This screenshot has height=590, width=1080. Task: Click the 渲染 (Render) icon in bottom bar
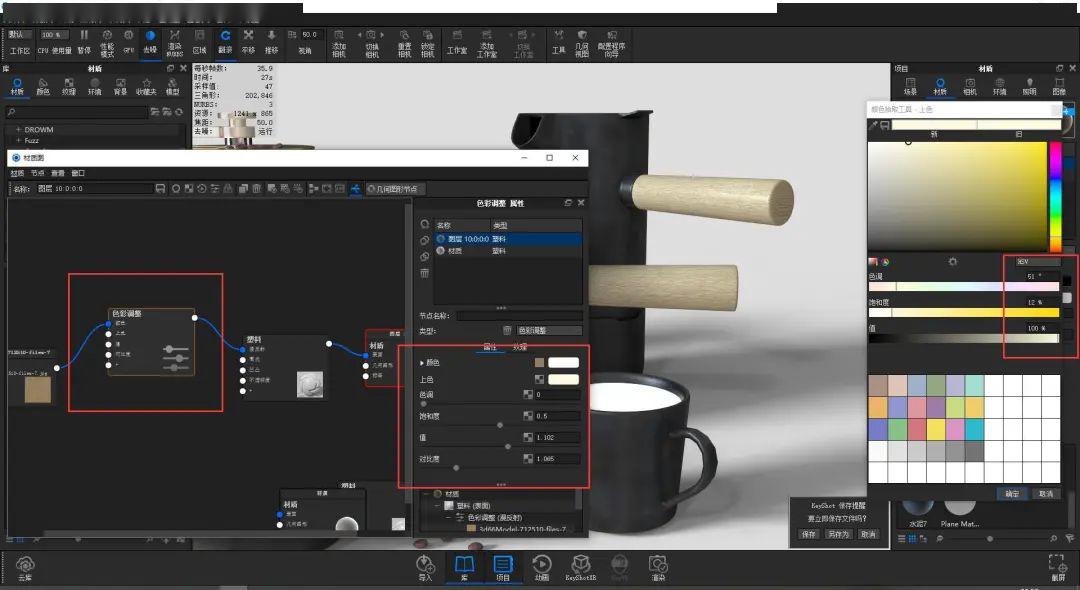(x=657, y=567)
